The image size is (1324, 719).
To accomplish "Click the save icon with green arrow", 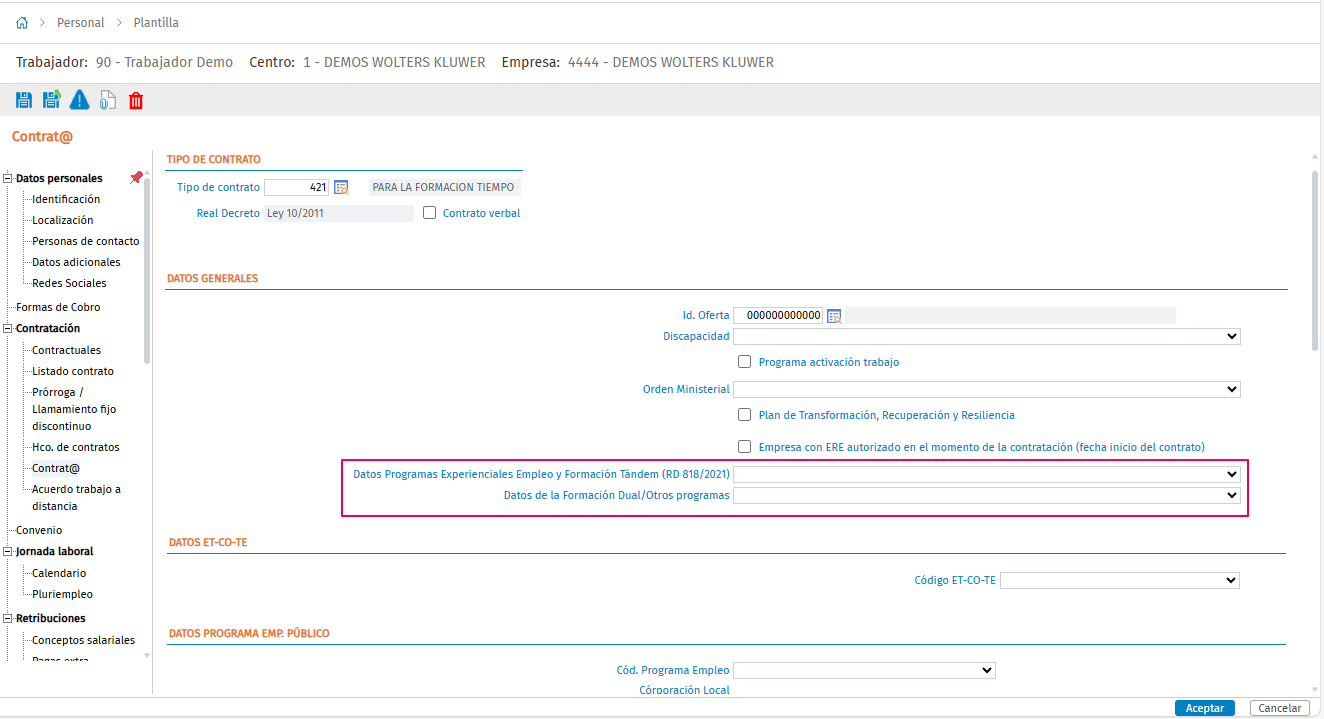I will (x=51, y=100).
